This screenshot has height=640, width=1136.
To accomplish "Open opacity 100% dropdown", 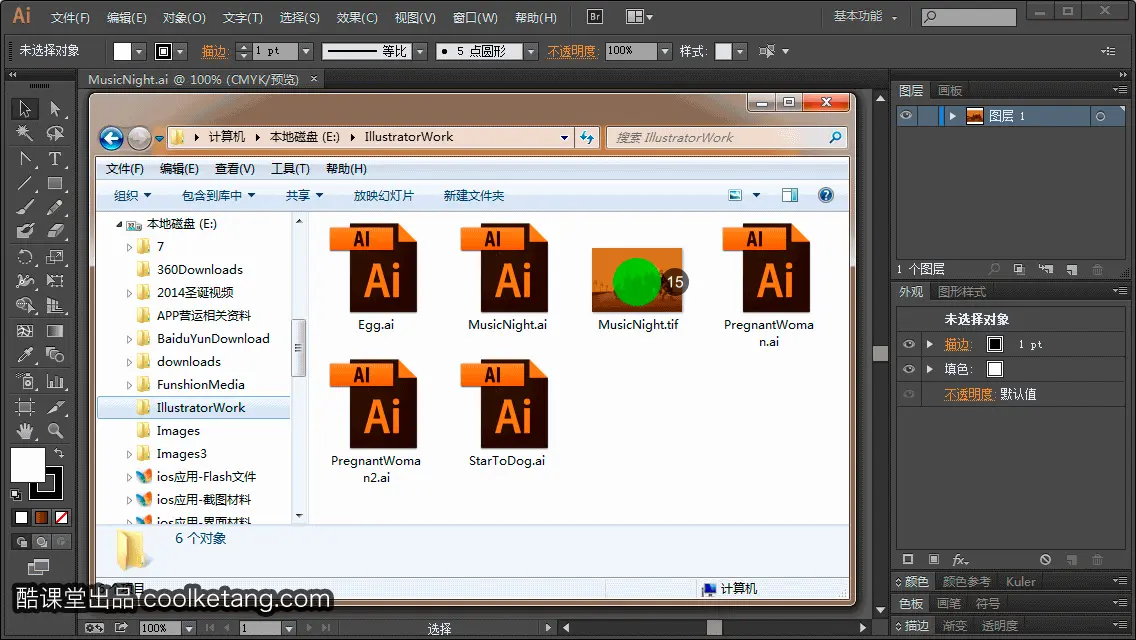I will pyautogui.click(x=665, y=51).
